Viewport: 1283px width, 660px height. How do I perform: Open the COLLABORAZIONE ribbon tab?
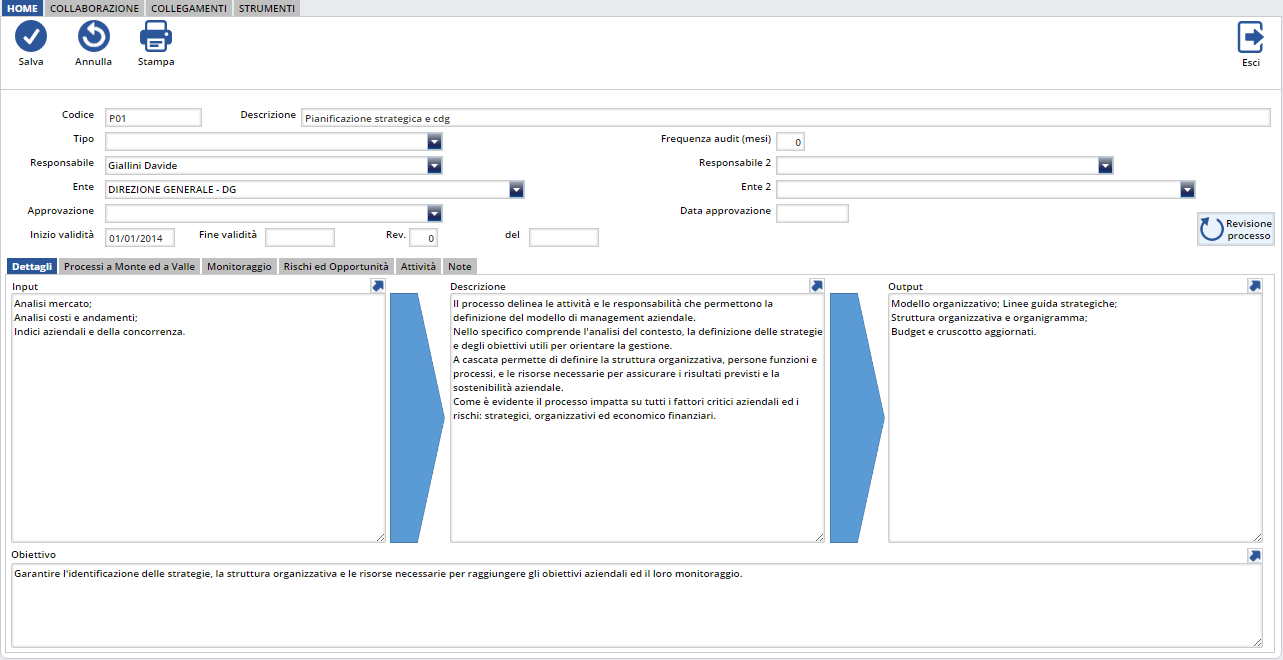tap(94, 8)
